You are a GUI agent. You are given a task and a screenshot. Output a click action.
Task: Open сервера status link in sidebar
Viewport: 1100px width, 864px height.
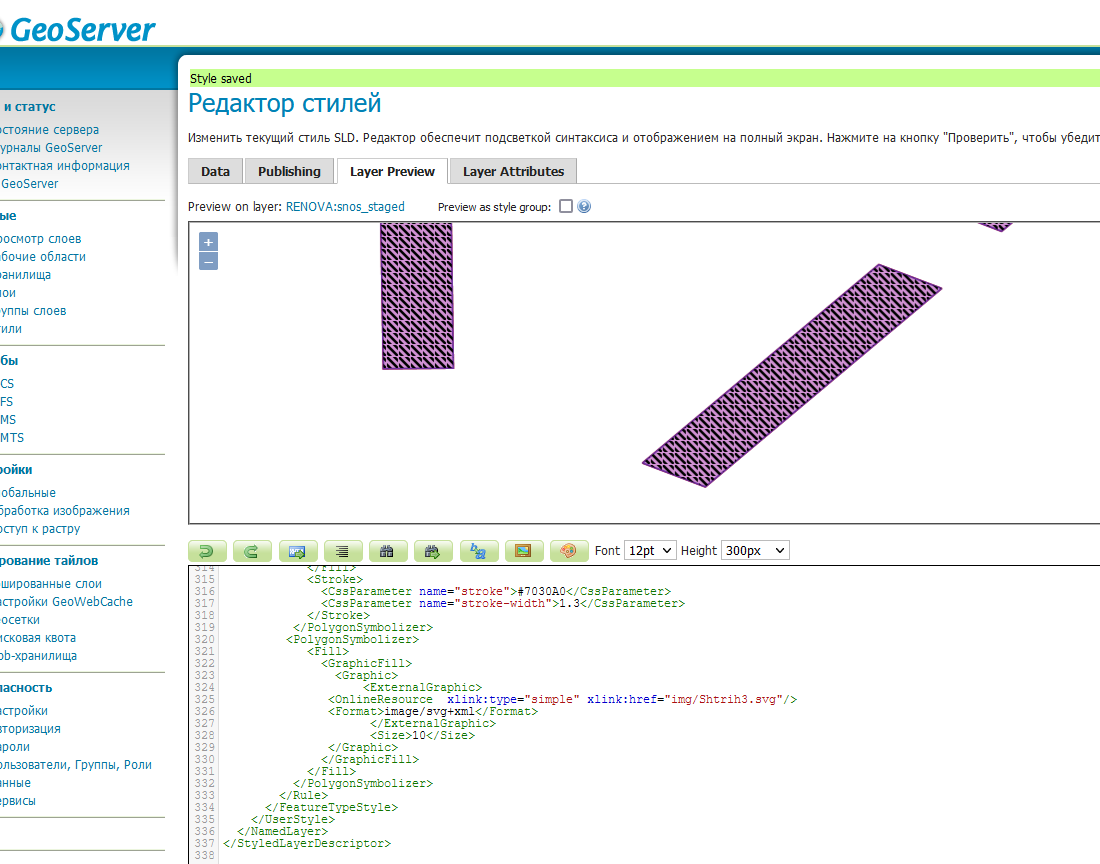click(49, 130)
